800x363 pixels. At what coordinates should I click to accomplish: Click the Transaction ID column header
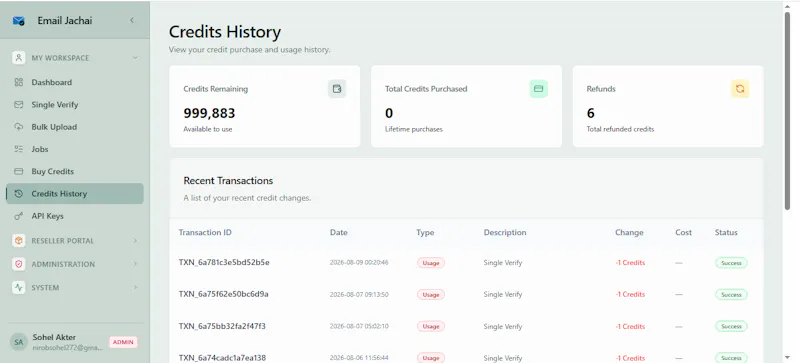point(205,232)
